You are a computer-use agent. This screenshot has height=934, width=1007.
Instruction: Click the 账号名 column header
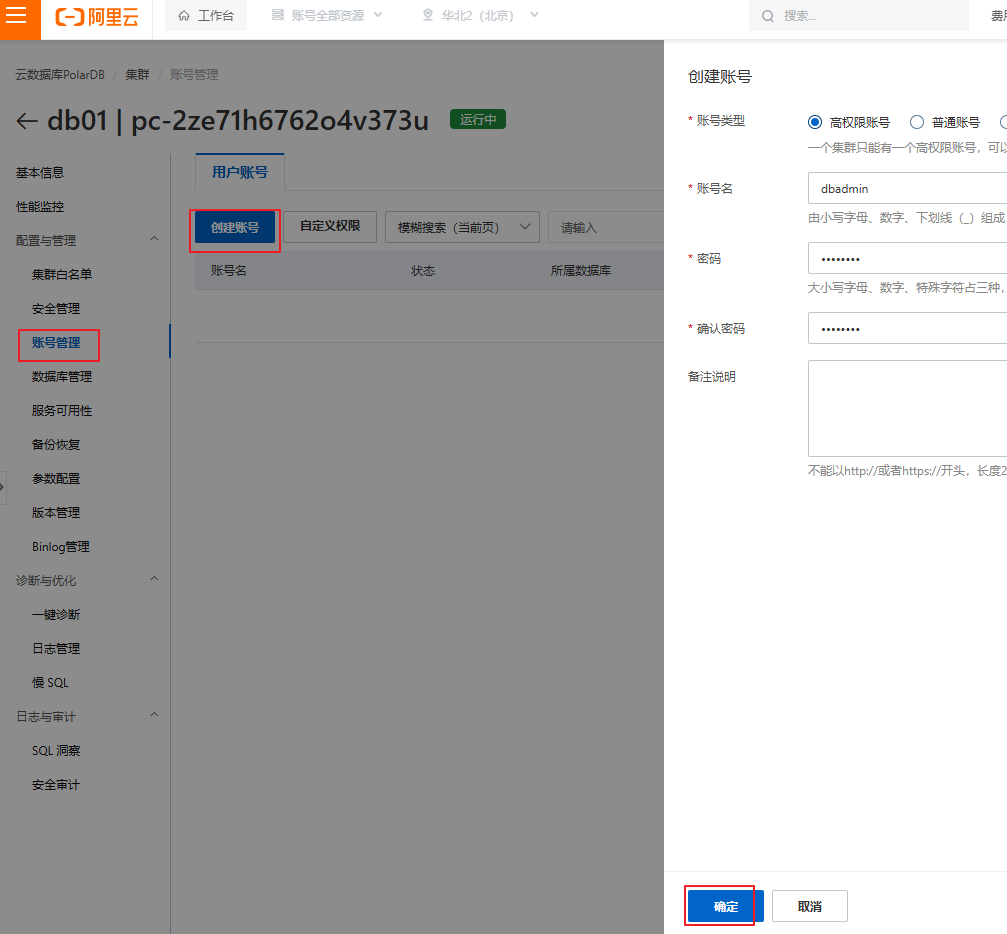pyautogui.click(x=229, y=270)
